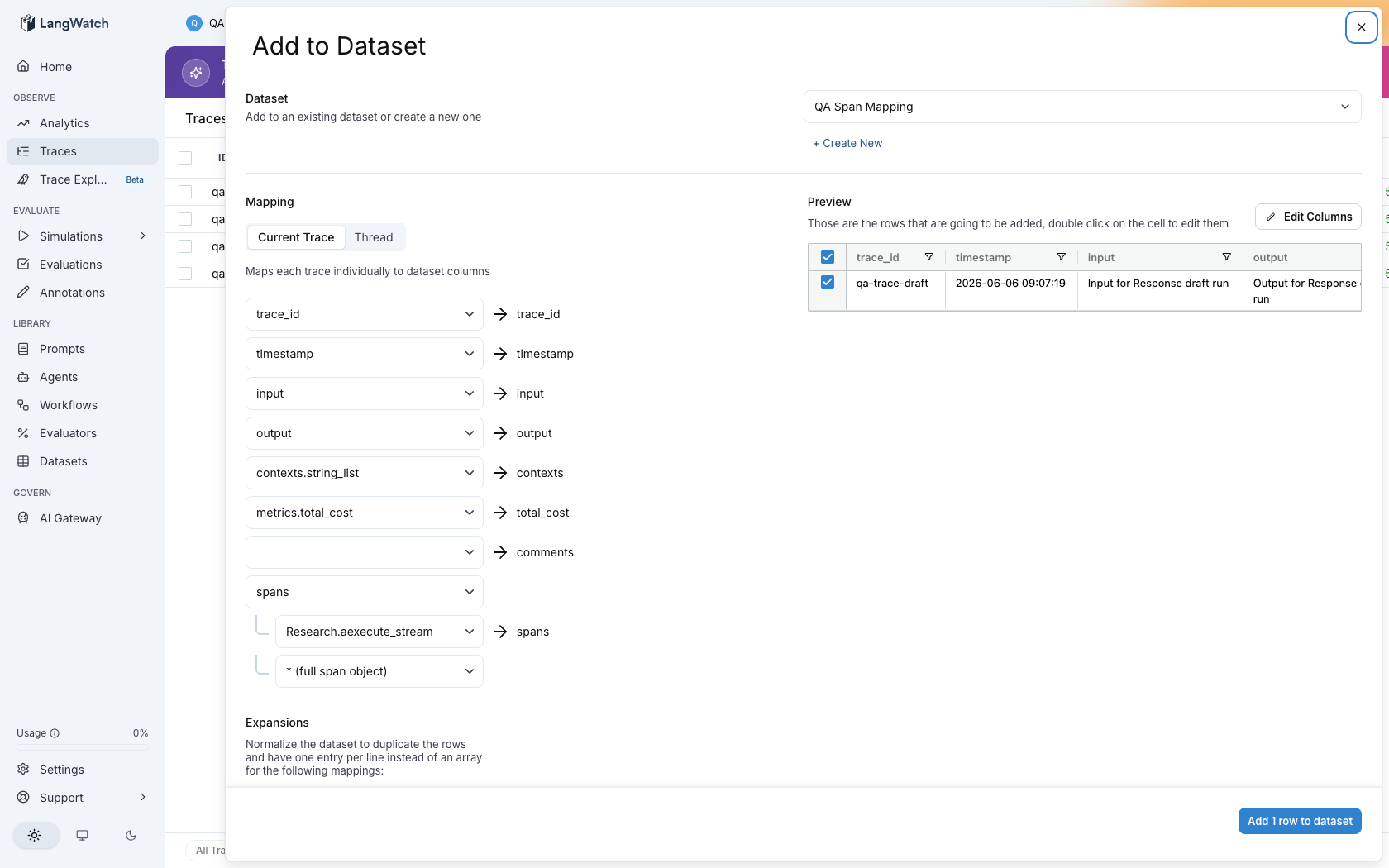1389x868 pixels.
Task: Check the first trace row checkbox
Action: coord(185,192)
